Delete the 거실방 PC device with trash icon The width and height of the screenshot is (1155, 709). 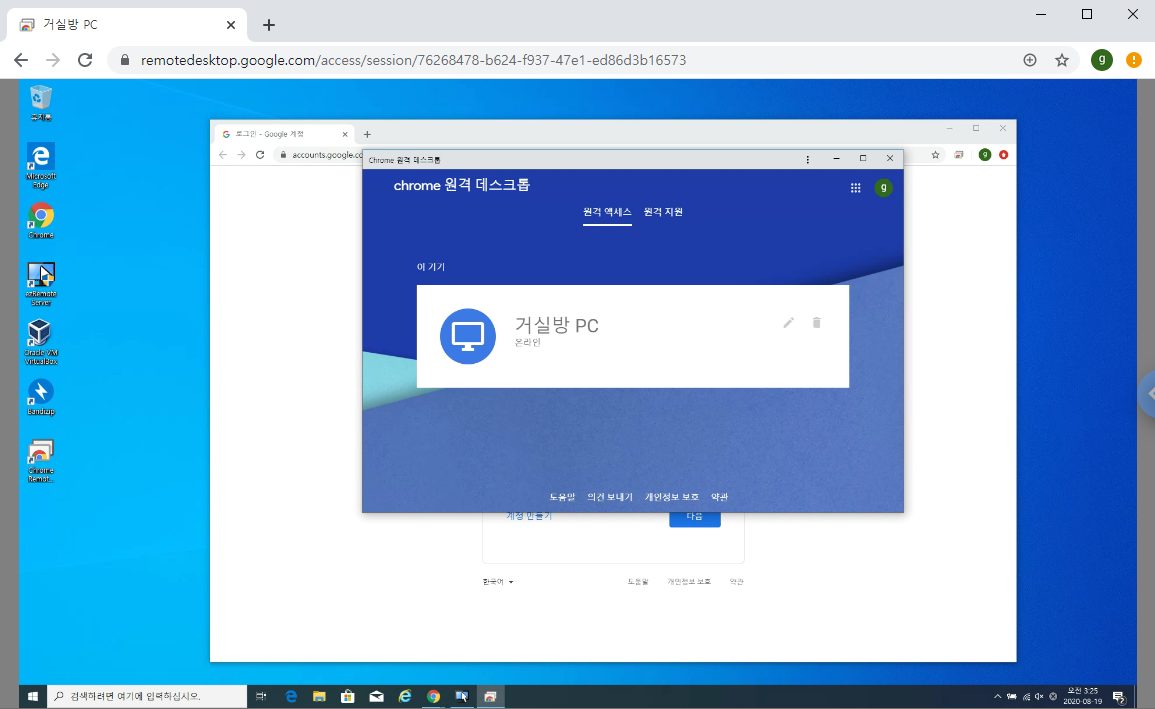coord(816,322)
